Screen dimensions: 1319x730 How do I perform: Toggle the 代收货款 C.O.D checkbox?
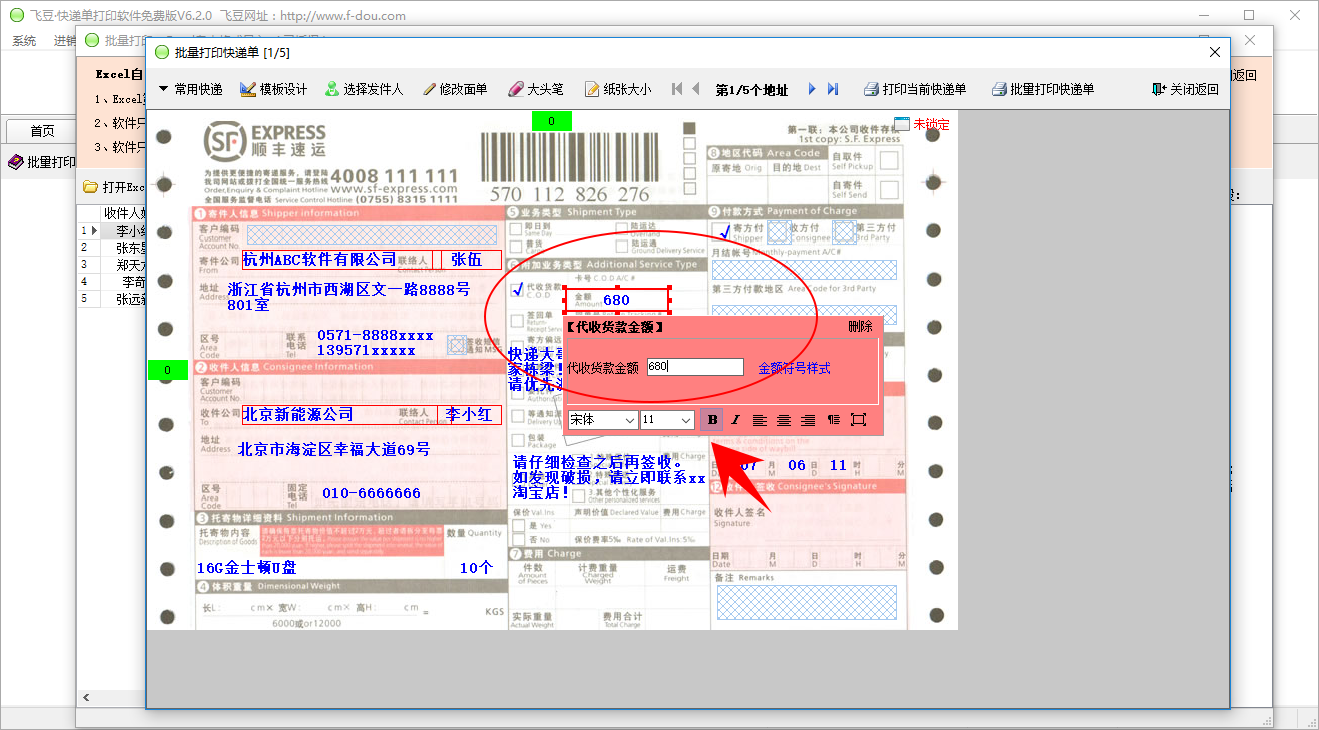pos(517,290)
